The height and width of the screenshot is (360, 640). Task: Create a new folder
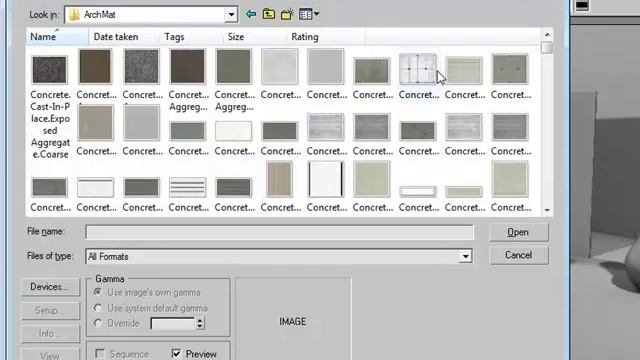(x=287, y=14)
